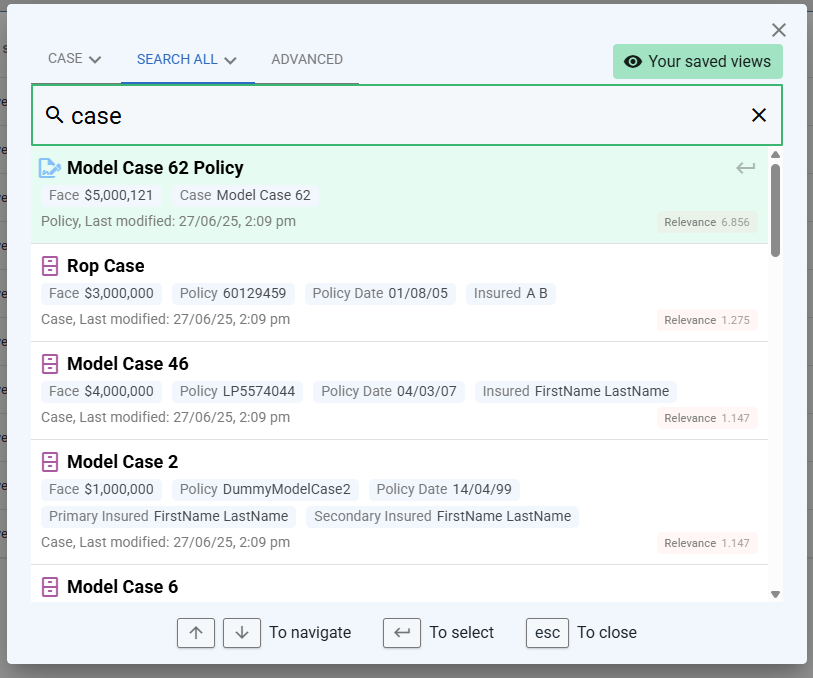Click the case icon next to Rop Case
The width and height of the screenshot is (813, 678).
pos(50,266)
